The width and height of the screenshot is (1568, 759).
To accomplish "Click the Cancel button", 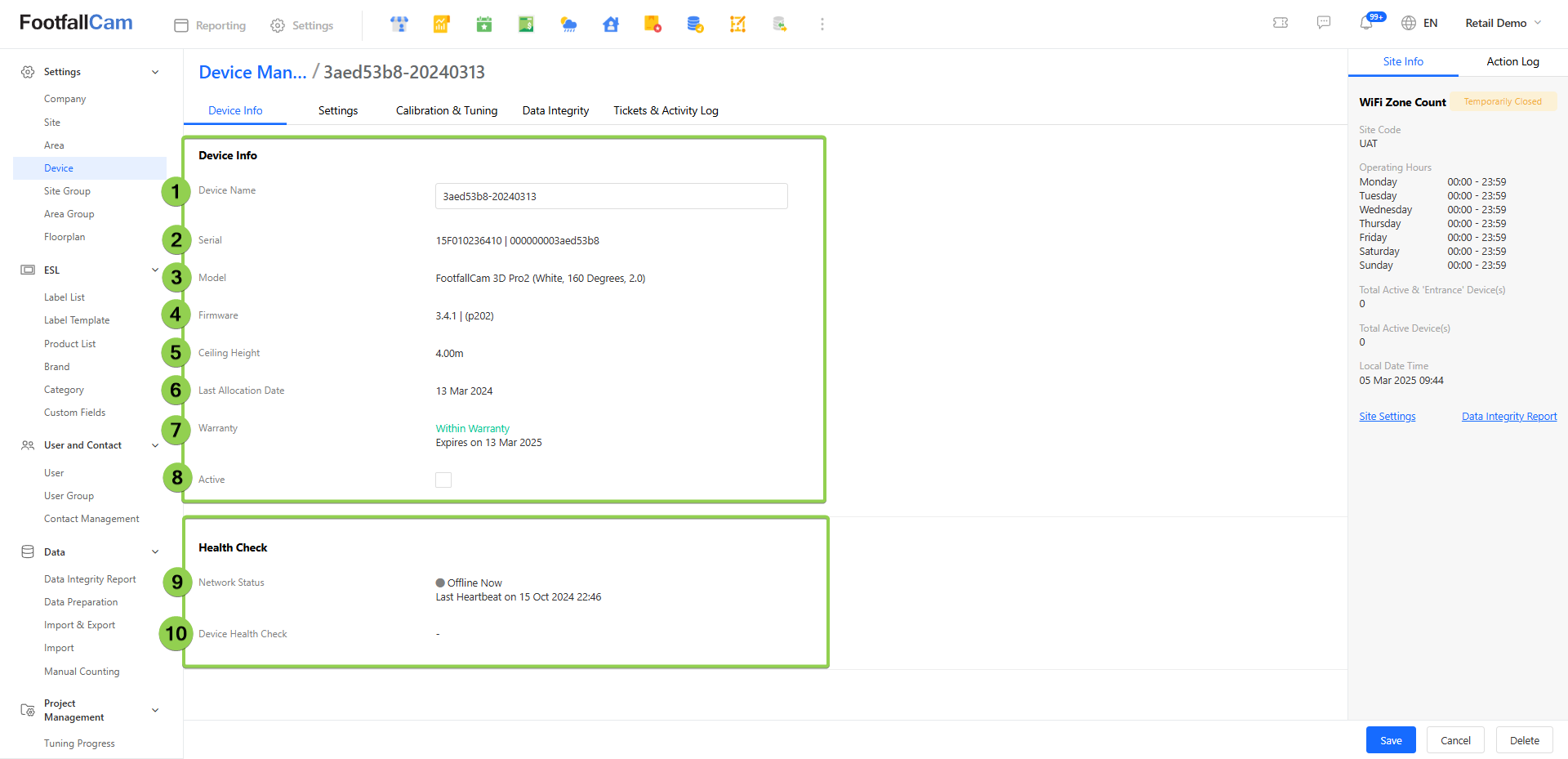I will [1455, 740].
